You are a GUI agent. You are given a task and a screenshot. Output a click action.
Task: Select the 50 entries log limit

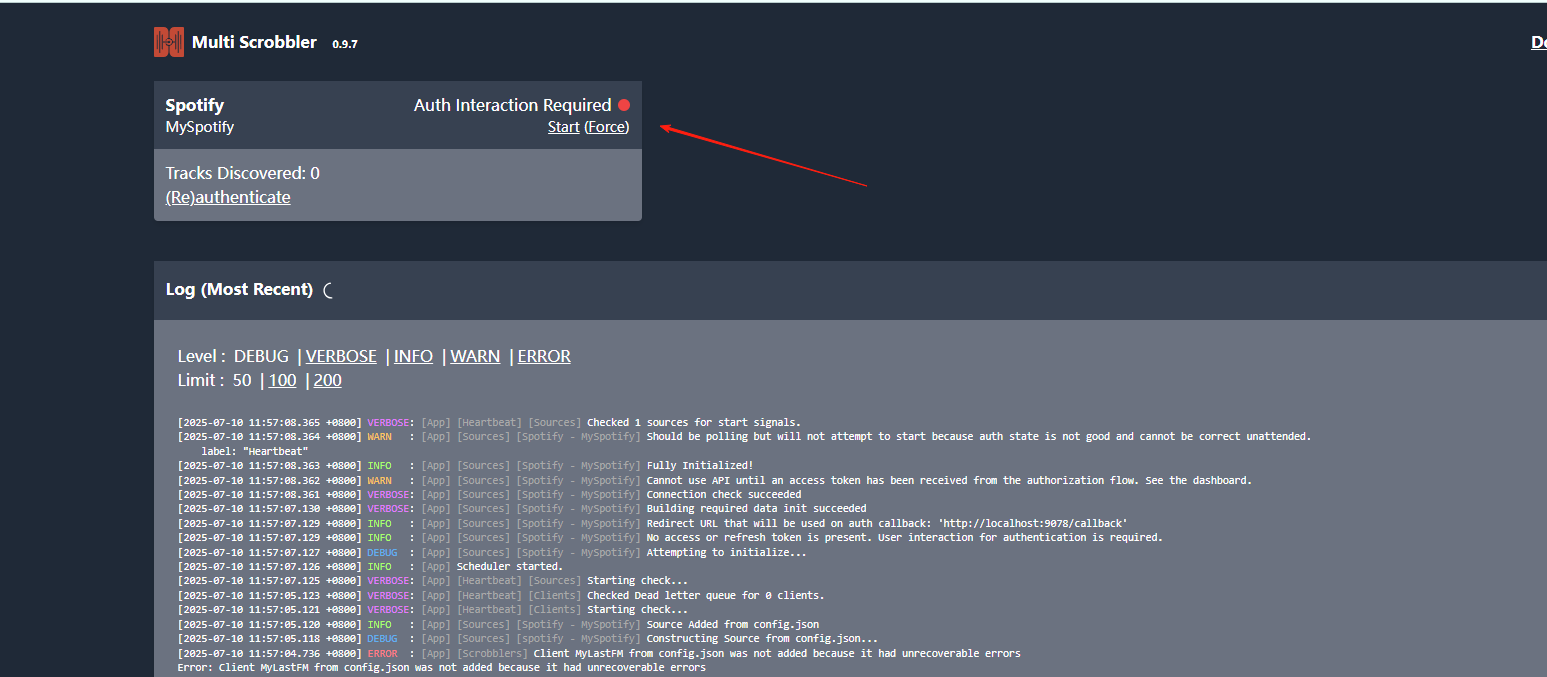[x=242, y=380]
